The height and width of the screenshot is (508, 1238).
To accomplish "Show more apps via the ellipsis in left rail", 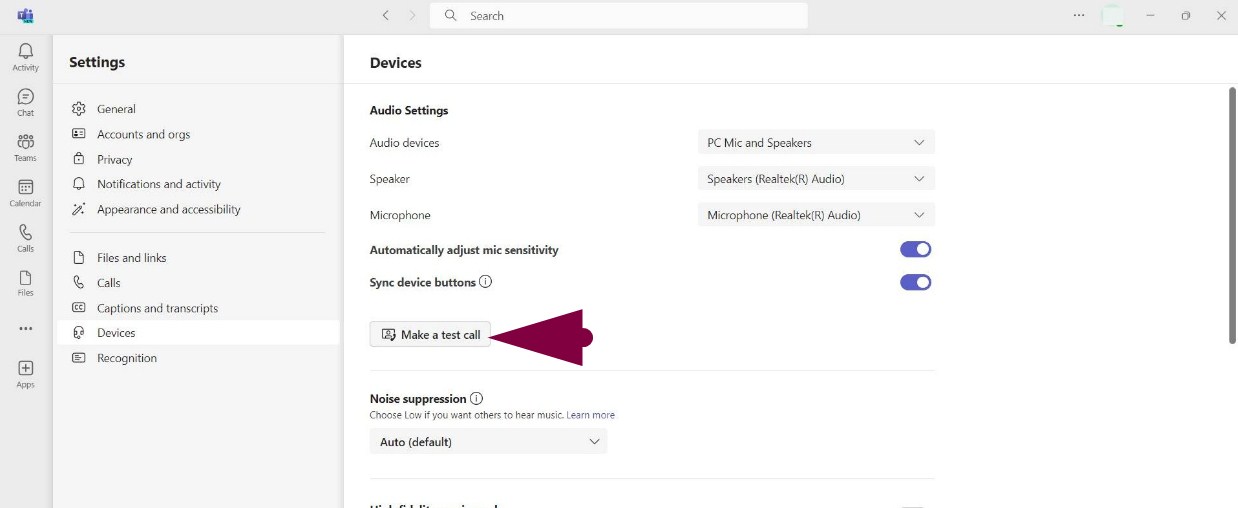I will (25, 328).
